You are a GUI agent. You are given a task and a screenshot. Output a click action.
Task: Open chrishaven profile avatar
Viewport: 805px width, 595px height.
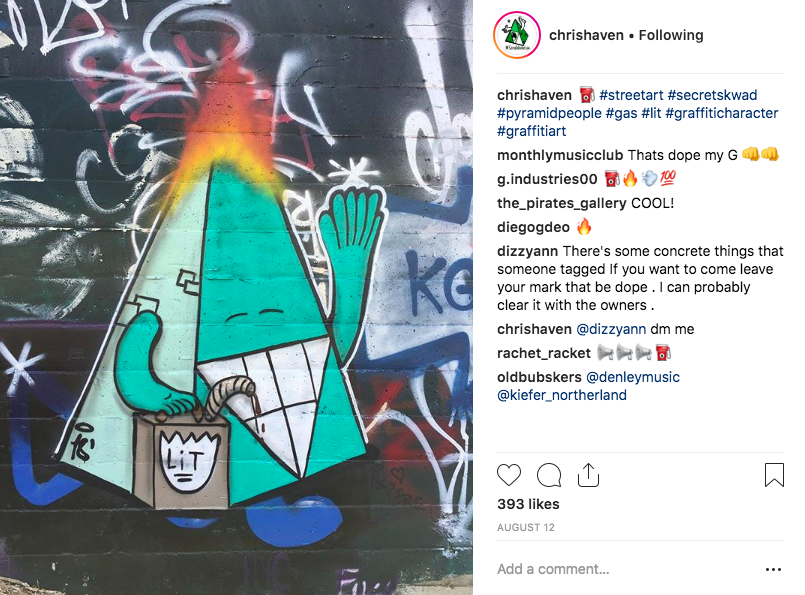[517, 35]
